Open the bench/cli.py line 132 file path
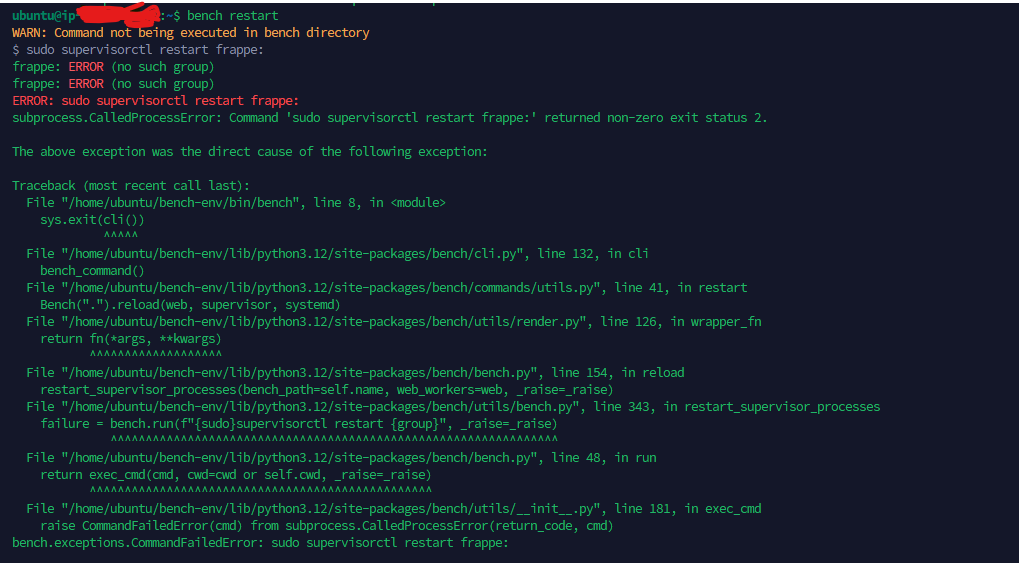 coord(293,254)
